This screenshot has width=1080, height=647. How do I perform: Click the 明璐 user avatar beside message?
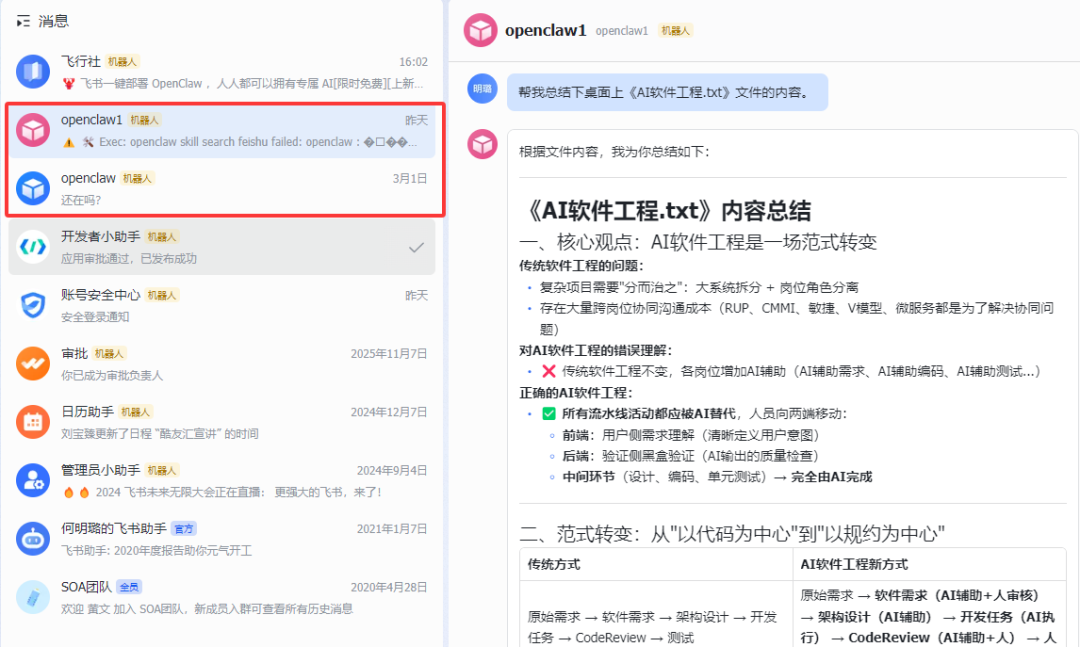482,89
